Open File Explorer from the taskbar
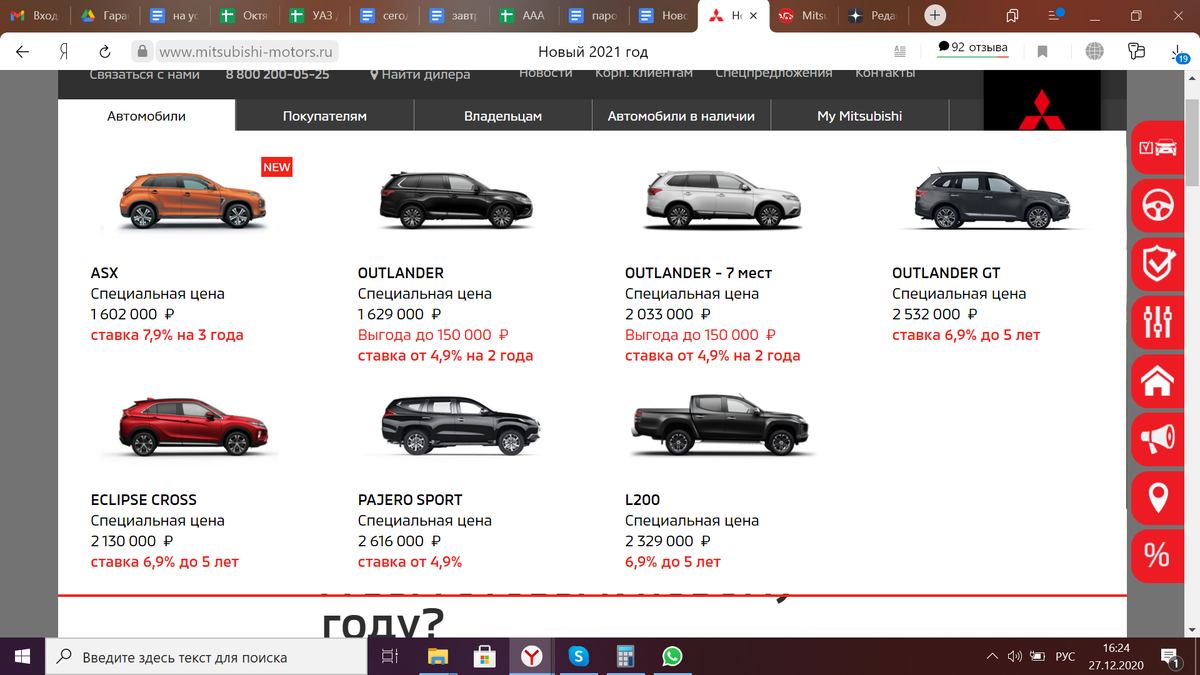1200x675 pixels. click(438, 656)
